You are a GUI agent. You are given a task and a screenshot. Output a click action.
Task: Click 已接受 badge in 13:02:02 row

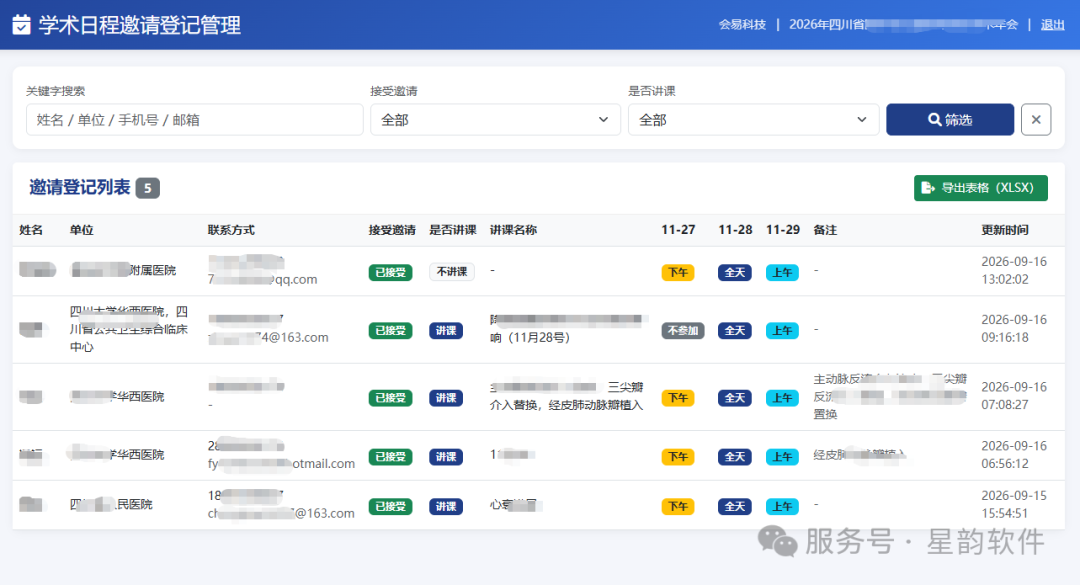(x=391, y=272)
